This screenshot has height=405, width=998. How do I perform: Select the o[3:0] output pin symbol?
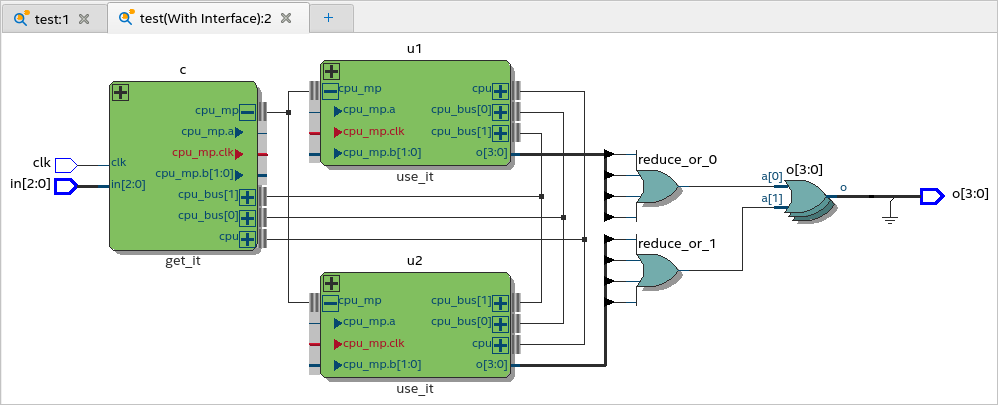point(932,196)
